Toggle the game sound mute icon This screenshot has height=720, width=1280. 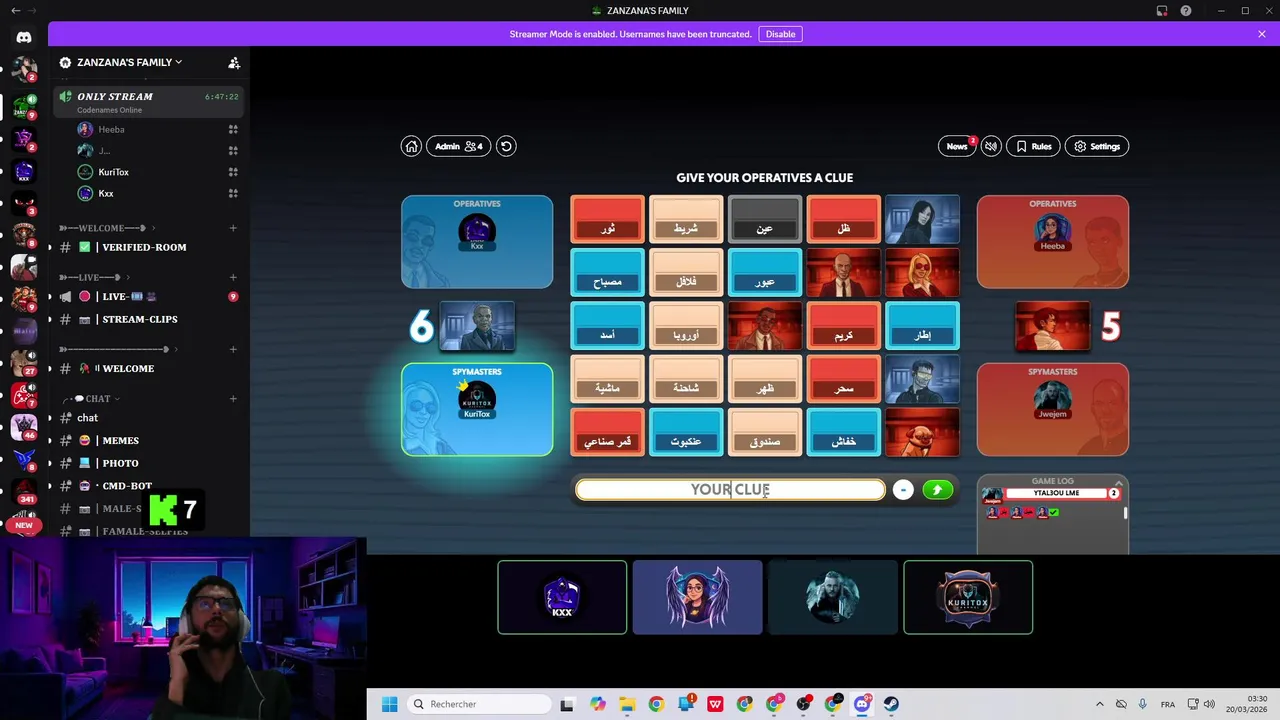coord(991,146)
